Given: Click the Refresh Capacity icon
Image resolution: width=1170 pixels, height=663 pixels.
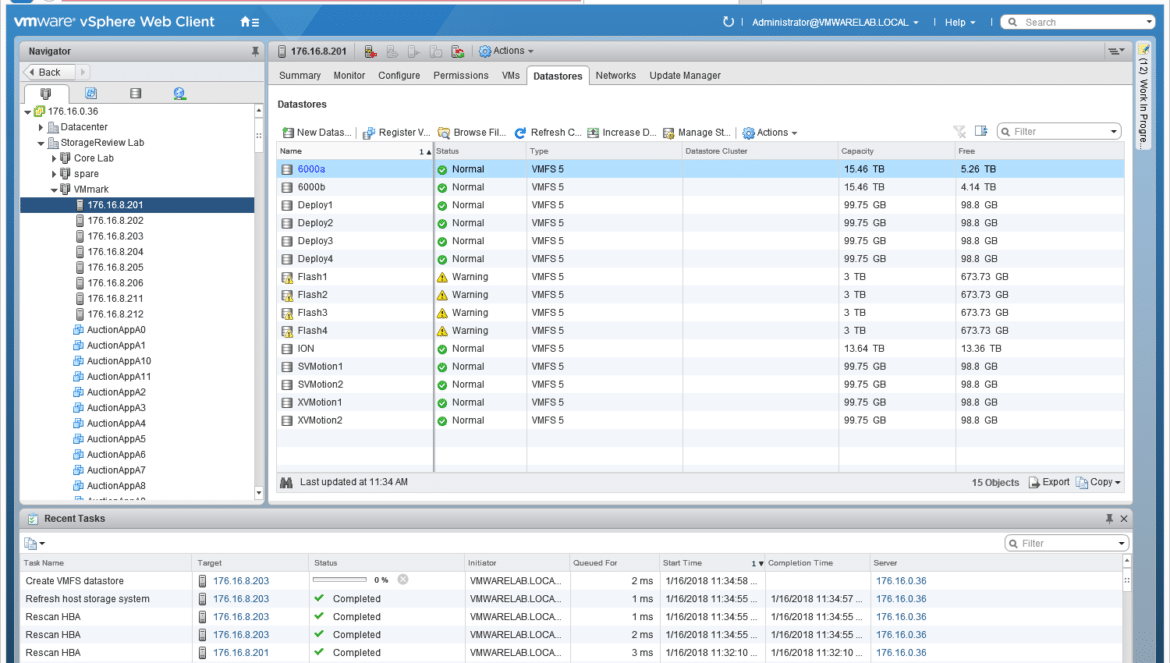Looking at the screenshot, I should pos(520,133).
